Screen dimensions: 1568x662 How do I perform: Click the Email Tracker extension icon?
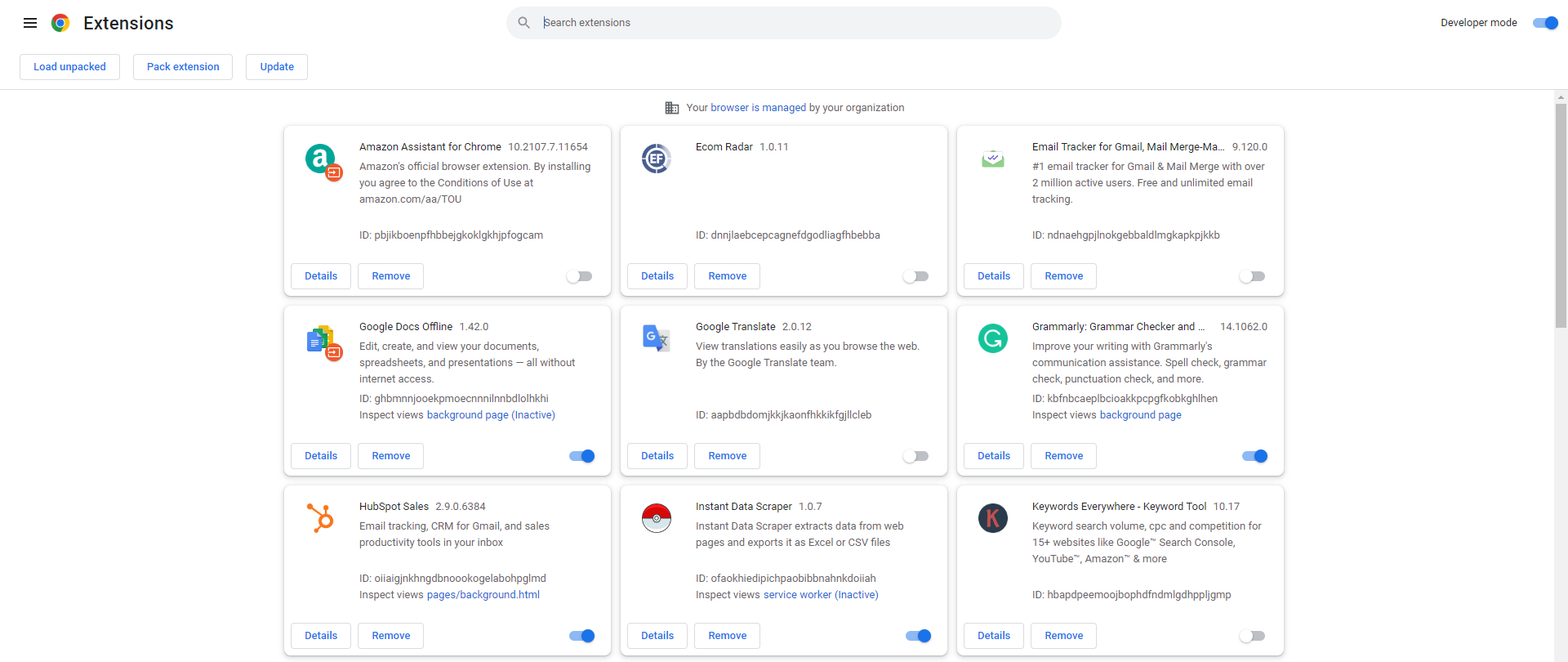[x=993, y=159]
